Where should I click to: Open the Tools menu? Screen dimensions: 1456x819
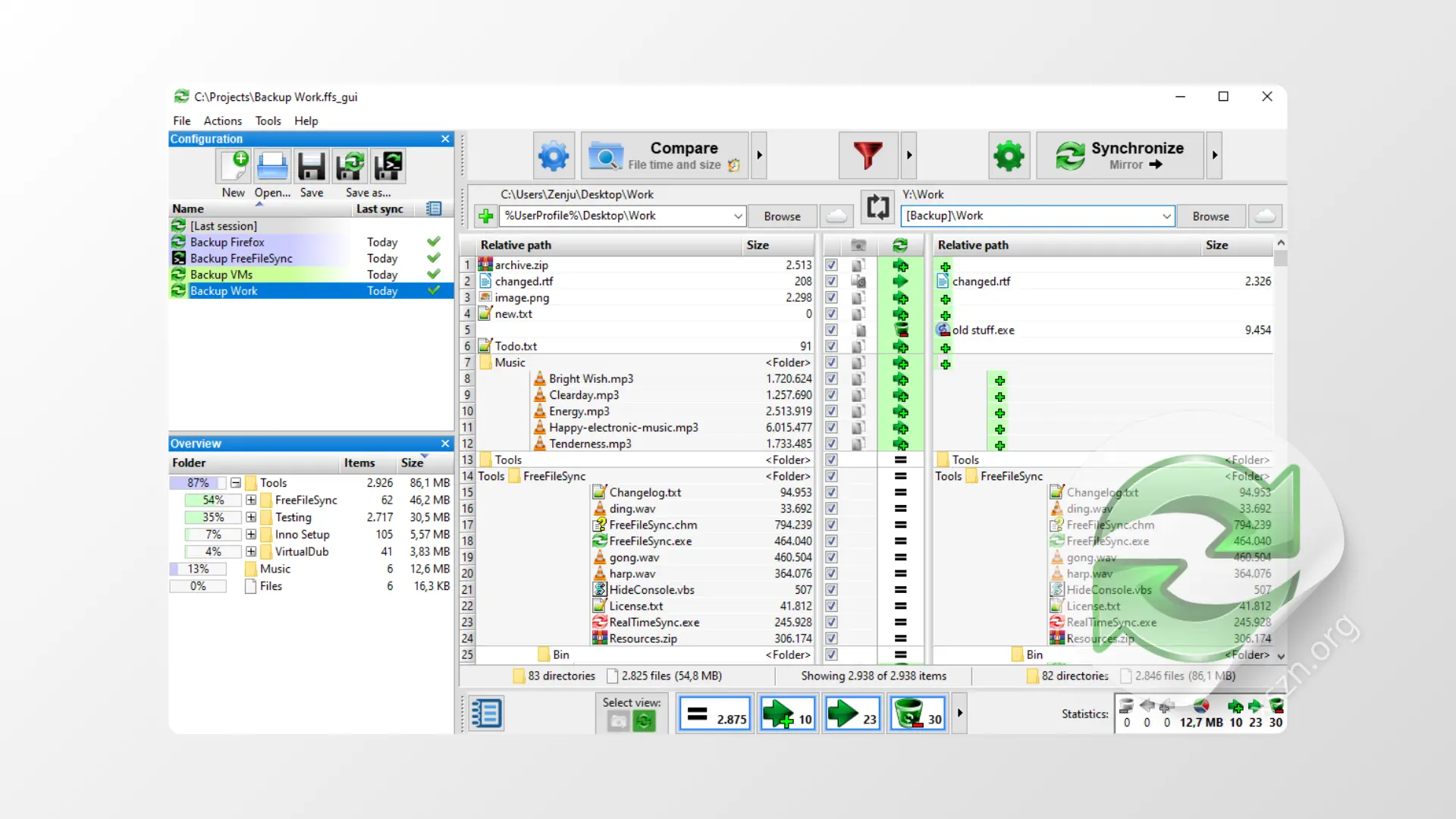click(268, 121)
